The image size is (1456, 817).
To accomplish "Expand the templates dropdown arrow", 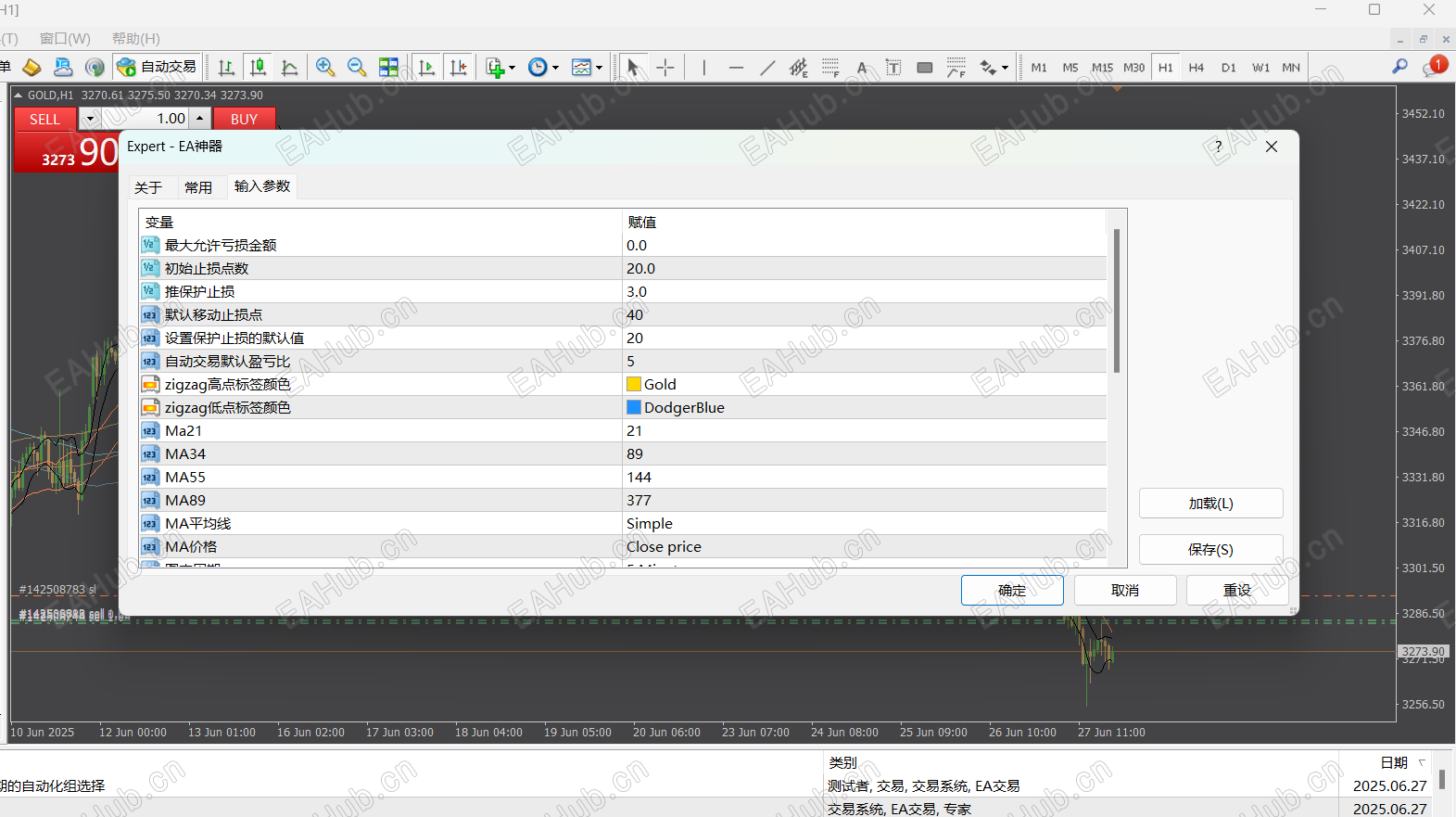I will tap(599, 68).
